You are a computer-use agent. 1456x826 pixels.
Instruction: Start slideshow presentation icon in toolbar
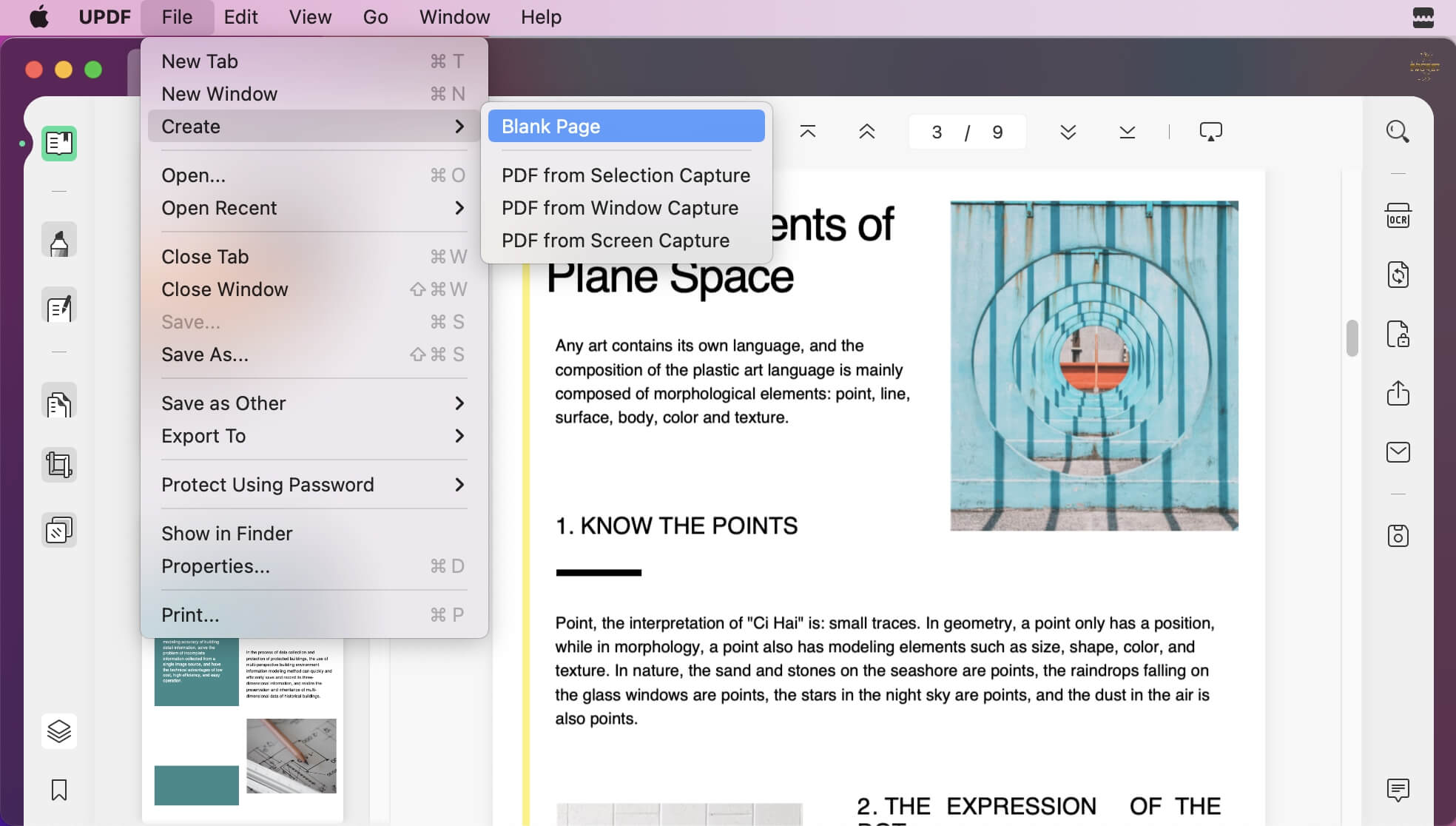[1210, 132]
